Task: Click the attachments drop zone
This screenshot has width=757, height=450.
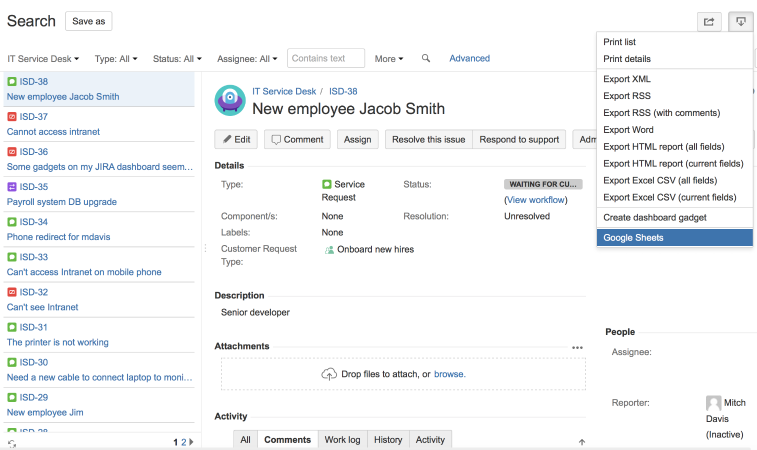Action: click(403, 374)
